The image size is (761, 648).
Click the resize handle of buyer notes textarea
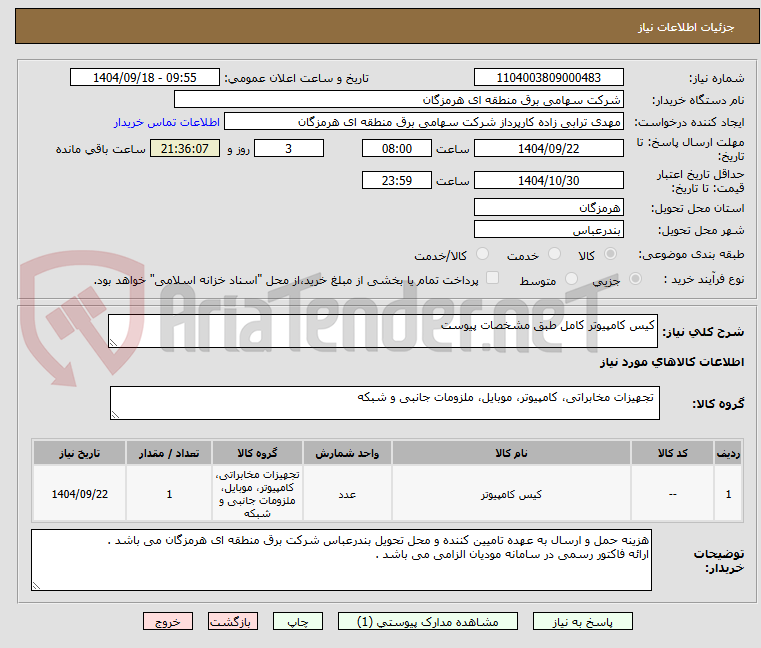(36, 585)
